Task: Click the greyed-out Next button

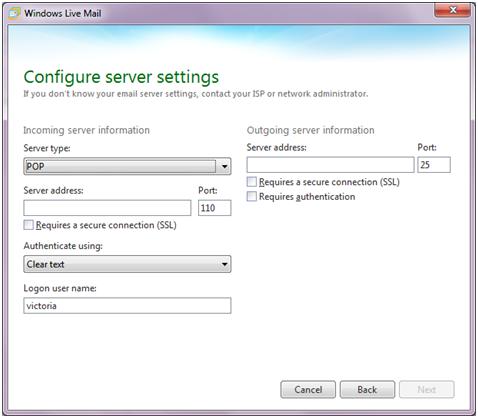Action: pyautogui.click(x=427, y=389)
